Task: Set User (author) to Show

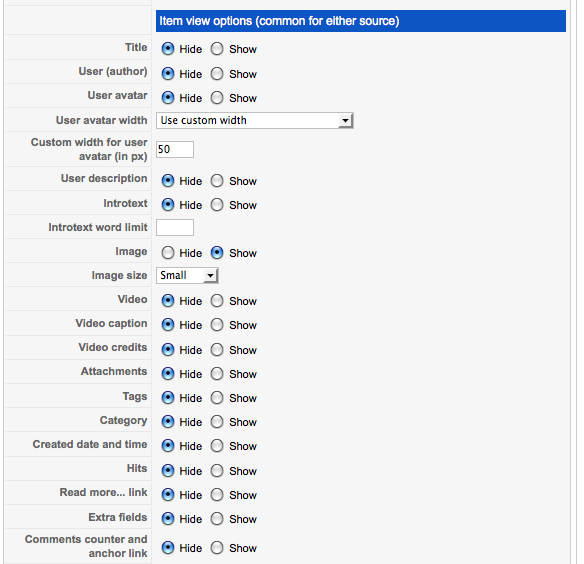Action: (x=217, y=74)
